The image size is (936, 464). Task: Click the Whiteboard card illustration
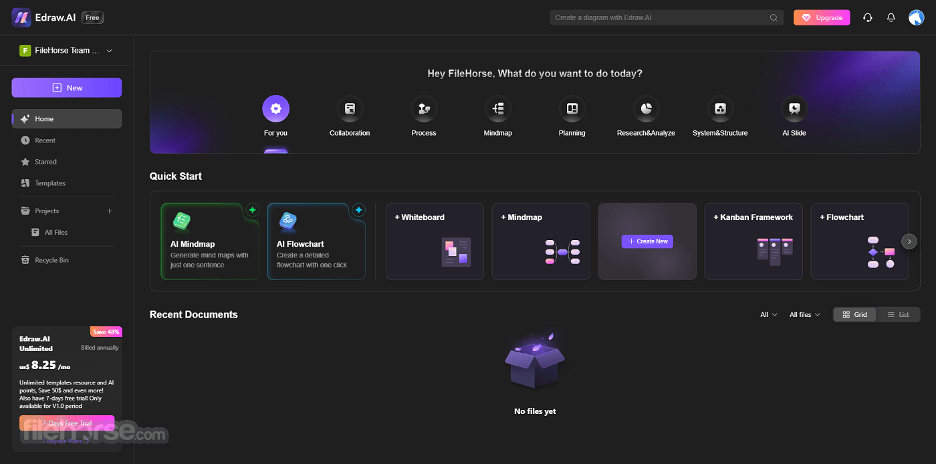(x=456, y=251)
